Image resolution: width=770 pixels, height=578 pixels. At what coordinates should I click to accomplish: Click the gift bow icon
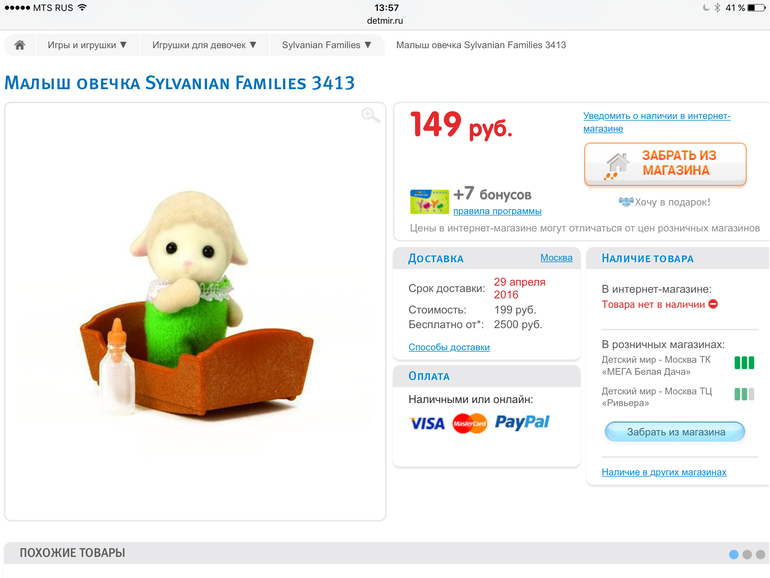pos(626,202)
